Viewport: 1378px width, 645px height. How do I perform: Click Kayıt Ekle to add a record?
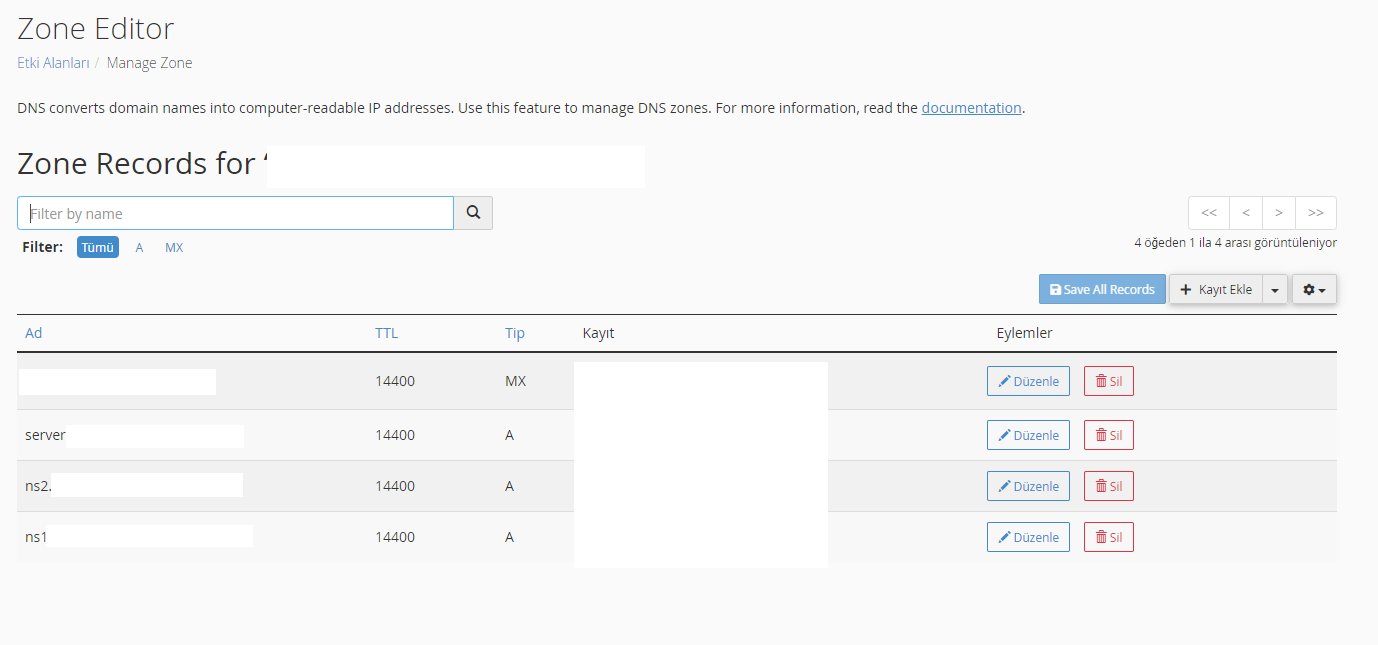pyautogui.click(x=1216, y=289)
